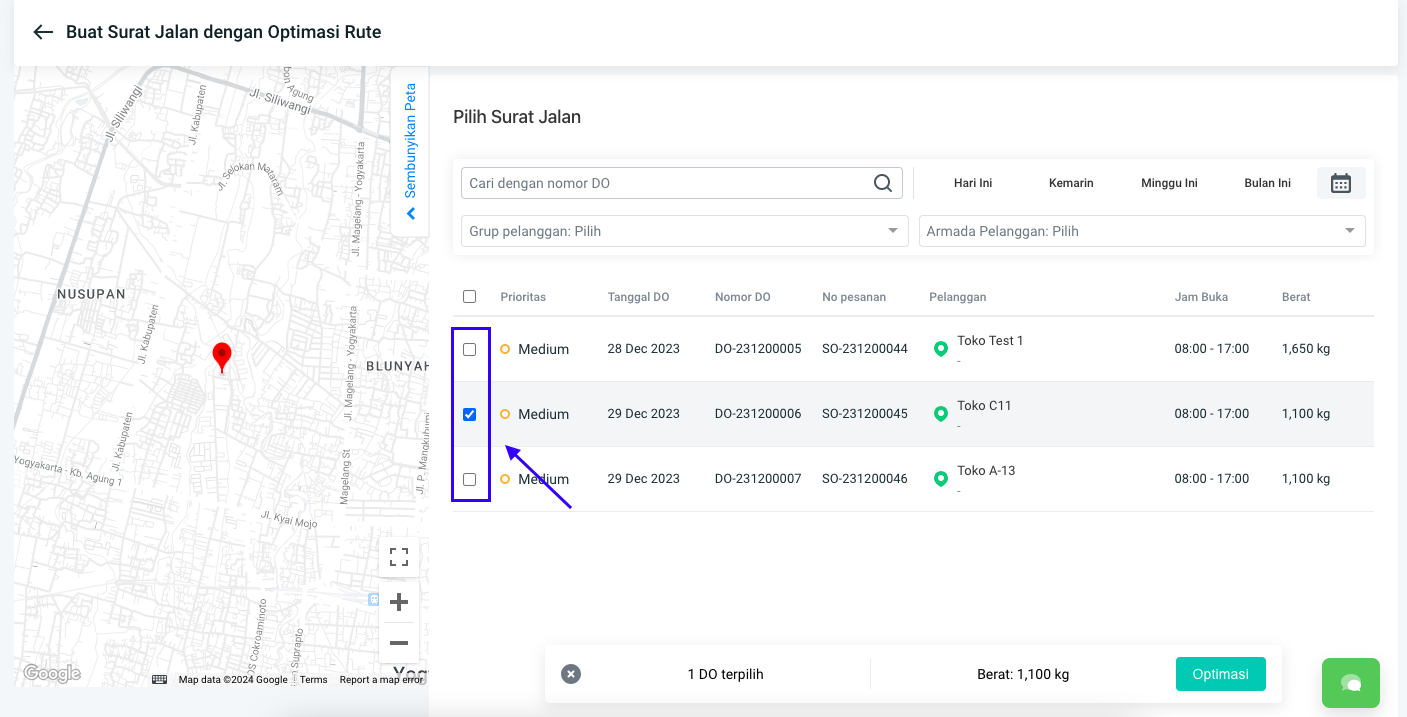The image size is (1407, 717).
Task: Click the Optimasi button
Action: click(1220, 674)
